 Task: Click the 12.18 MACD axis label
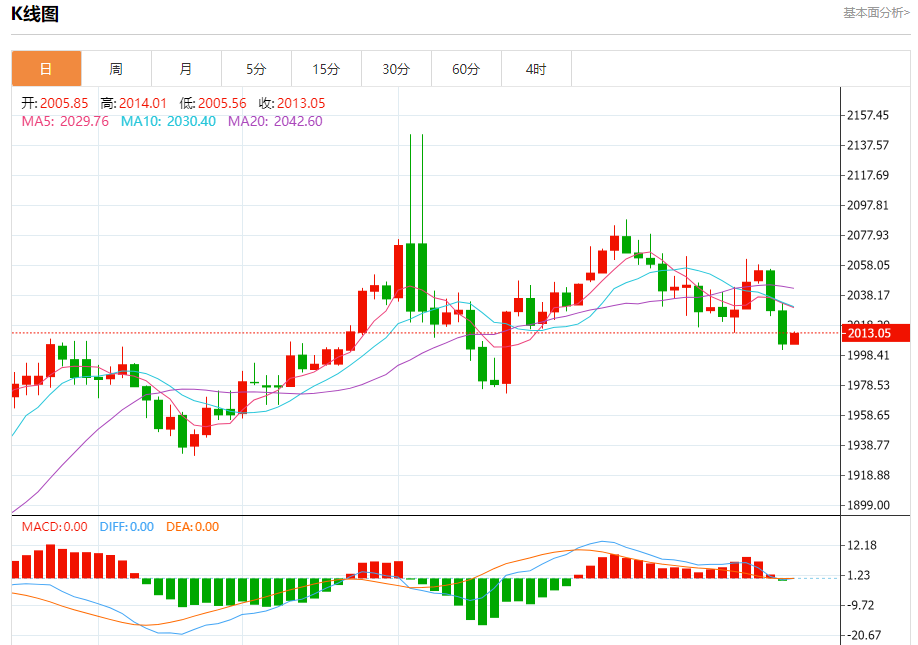click(862, 545)
